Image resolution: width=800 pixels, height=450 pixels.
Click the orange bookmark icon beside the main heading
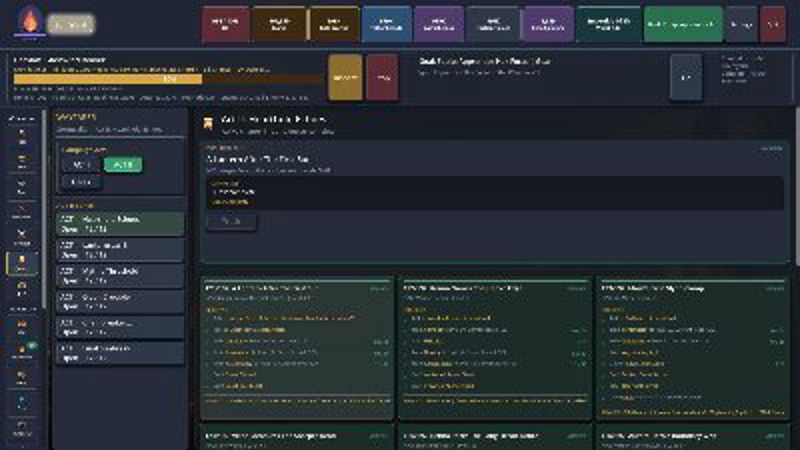click(x=208, y=123)
